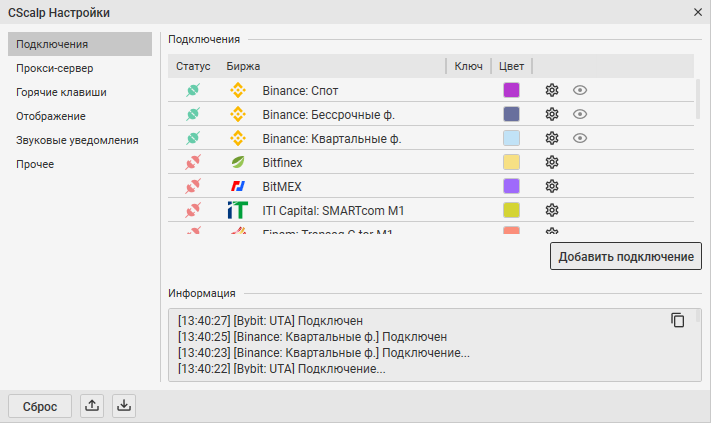Viewport: 711px width, 423px height.
Task: Select the Подключения settings section
Action: [80, 44]
